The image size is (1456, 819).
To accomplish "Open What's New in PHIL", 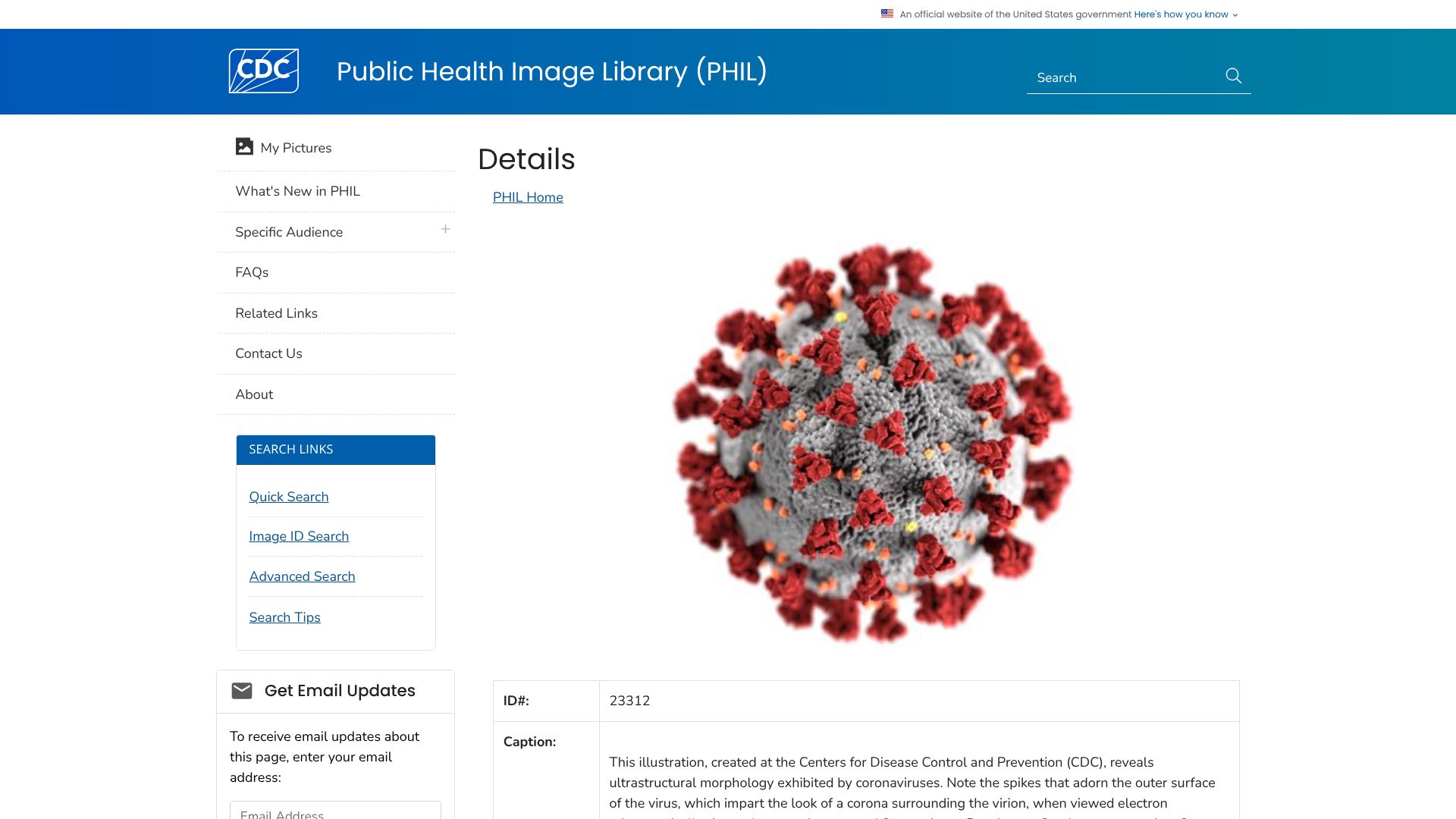I will coord(336,191).
